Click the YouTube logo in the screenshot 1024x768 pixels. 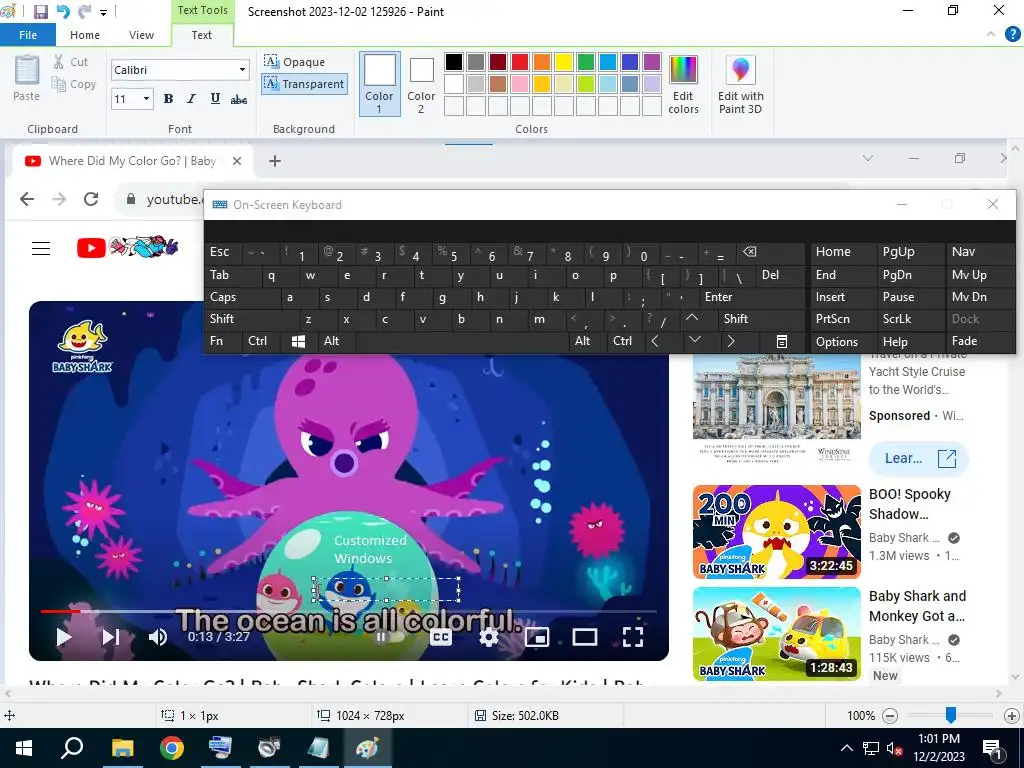tap(127, 248)
